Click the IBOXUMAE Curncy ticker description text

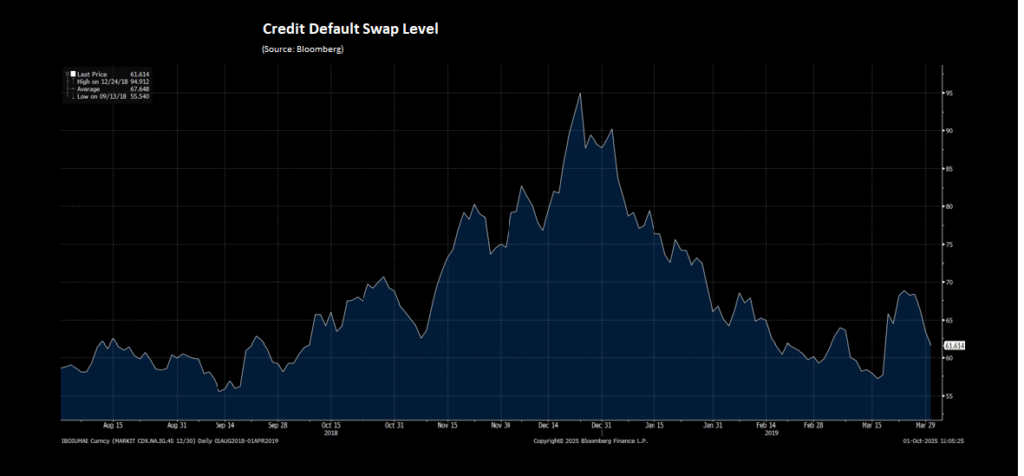(x=160, y=440)
